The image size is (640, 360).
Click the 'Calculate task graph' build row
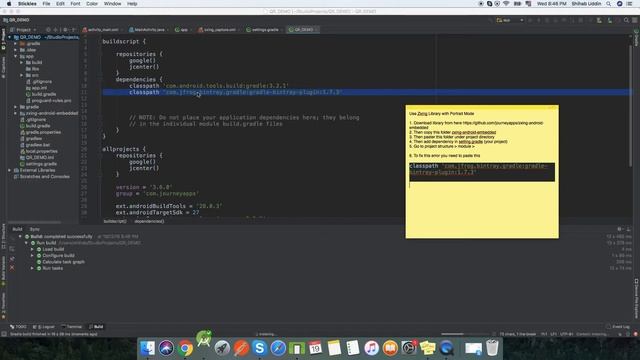tap(60, 262)
